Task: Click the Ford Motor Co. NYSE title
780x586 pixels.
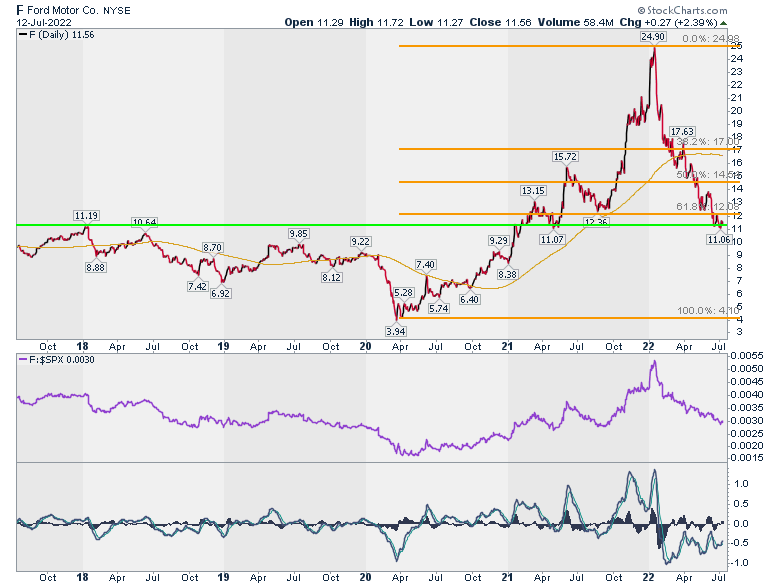Action: (x=74, y=10)
